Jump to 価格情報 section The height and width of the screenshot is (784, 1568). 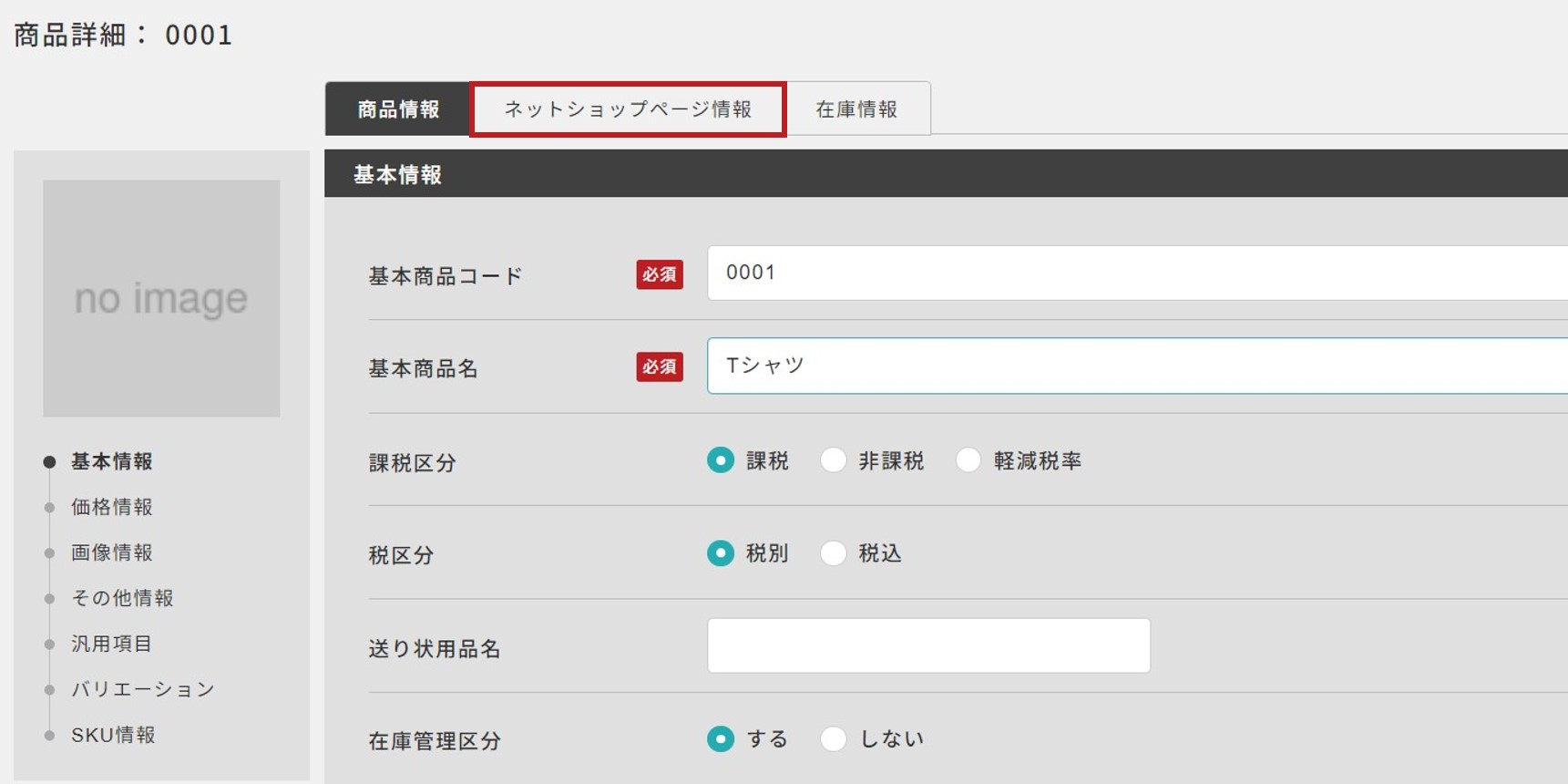[x=112, y=507]
